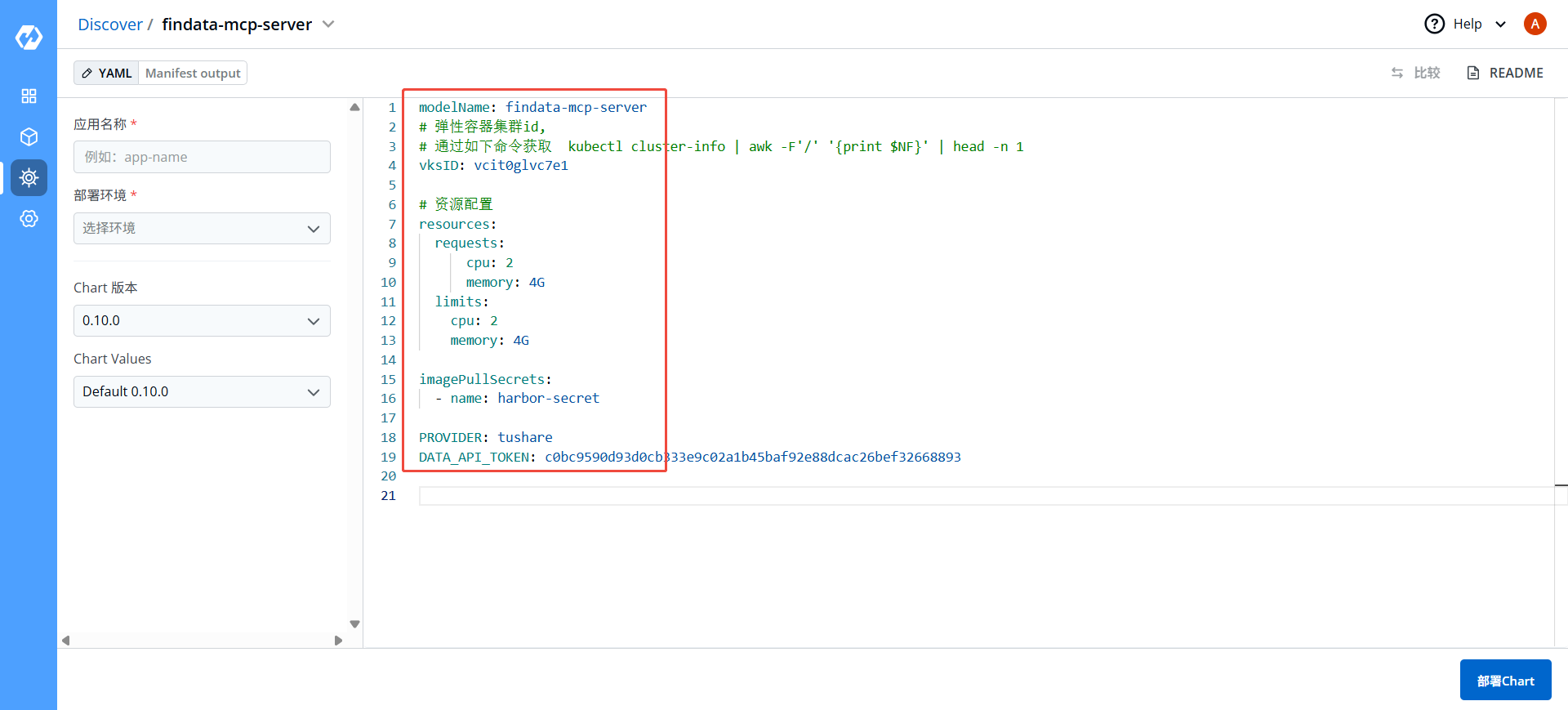The height and width of the screenshot is (710, 1568).
Task: Click the 比较 compare arrows icon
Action: pos(1397,74)
